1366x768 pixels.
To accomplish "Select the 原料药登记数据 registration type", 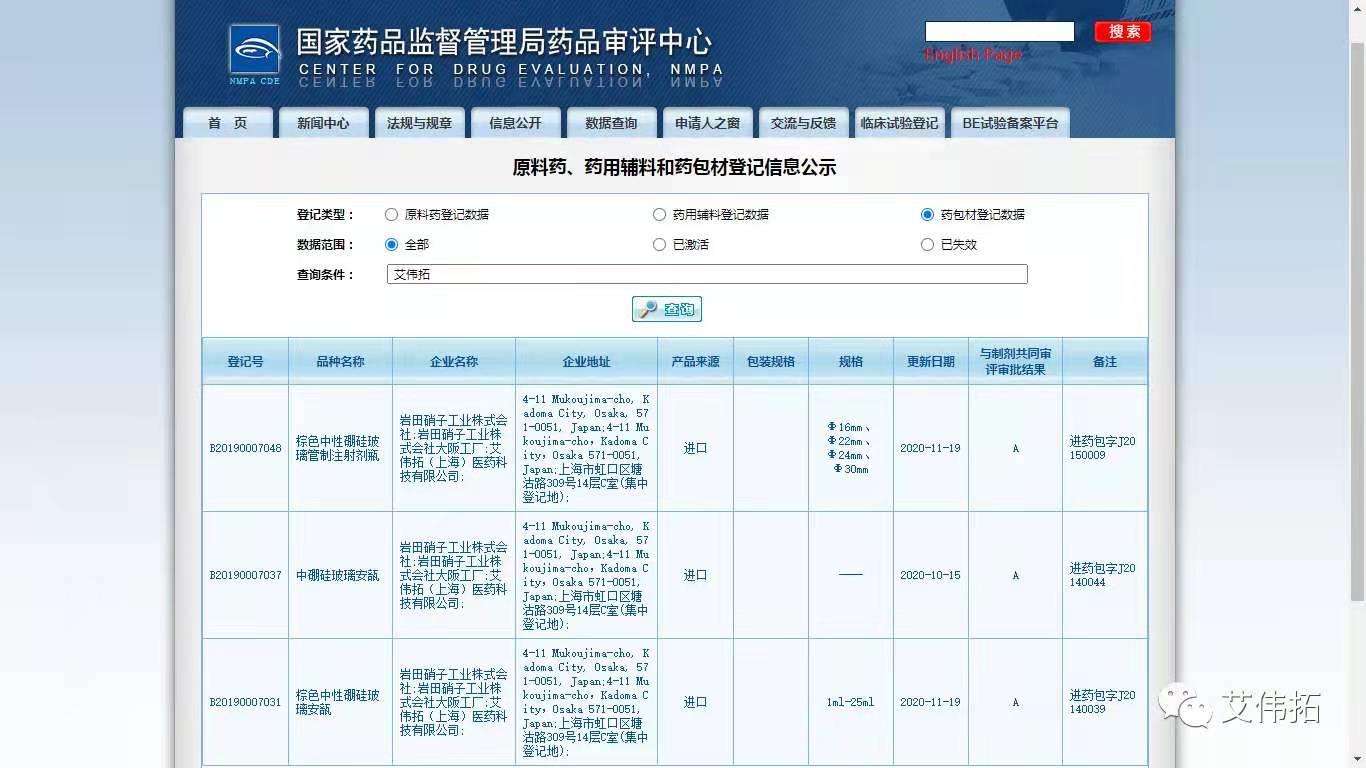I will point(391,214).
